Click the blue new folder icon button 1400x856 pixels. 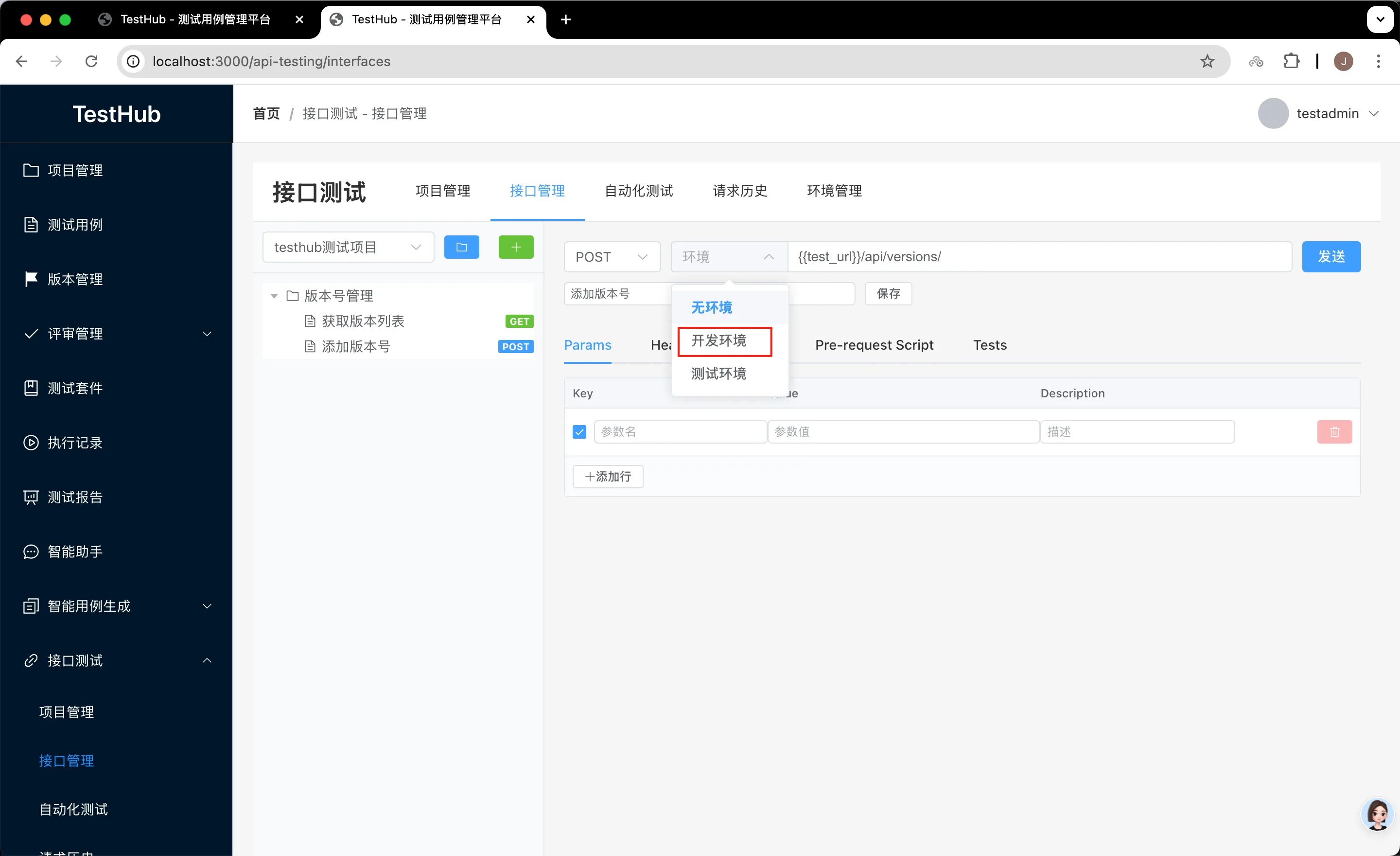(x=461, y=247)
